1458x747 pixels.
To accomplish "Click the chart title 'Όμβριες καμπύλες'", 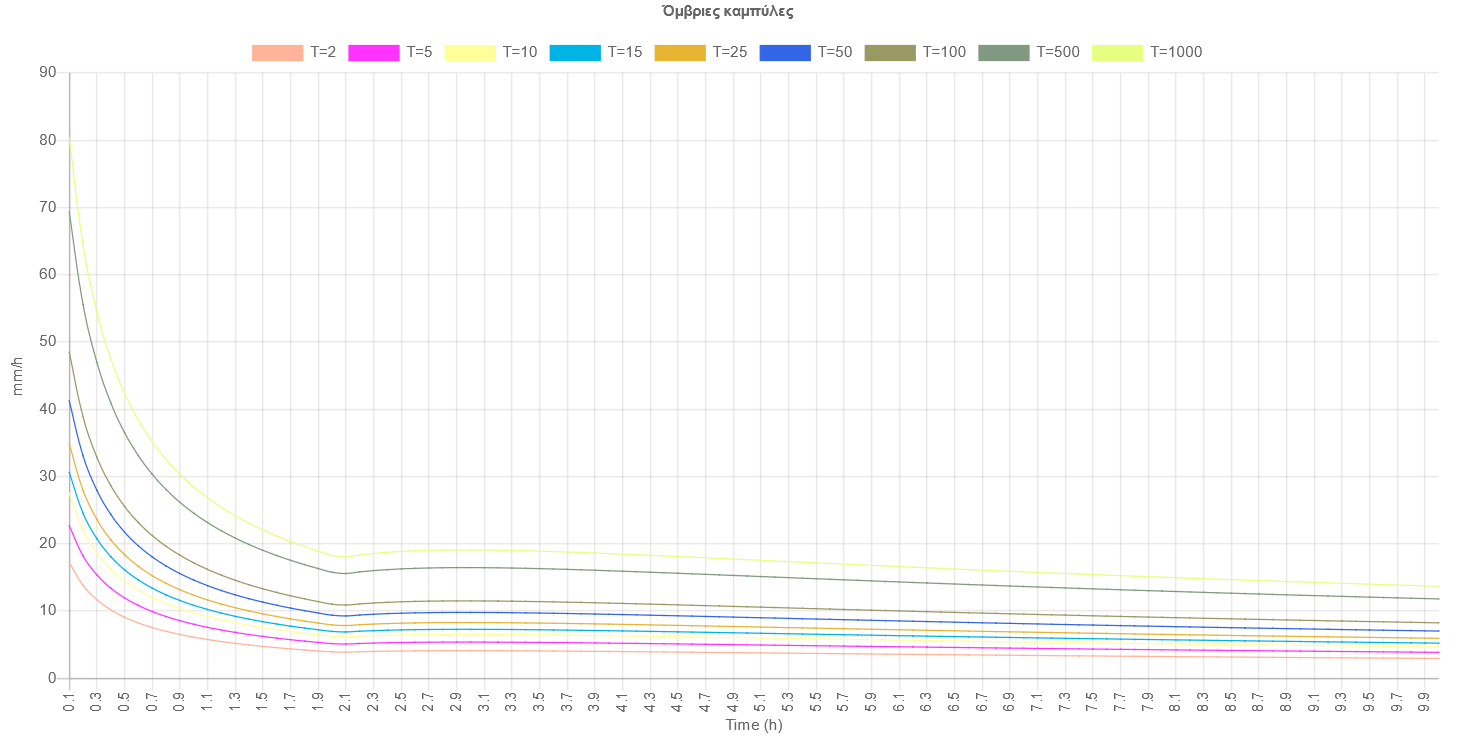I will (728, 12).
